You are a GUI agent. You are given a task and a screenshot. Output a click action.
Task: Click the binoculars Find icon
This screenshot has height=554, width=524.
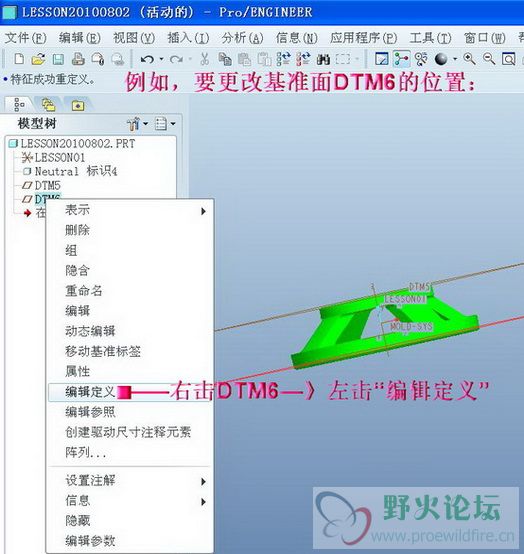click(x=323, y=59)
